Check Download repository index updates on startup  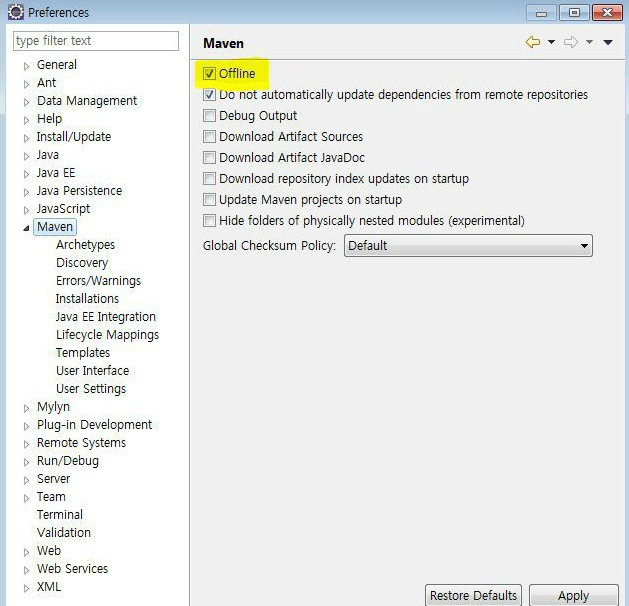click(x=209, y=178)
